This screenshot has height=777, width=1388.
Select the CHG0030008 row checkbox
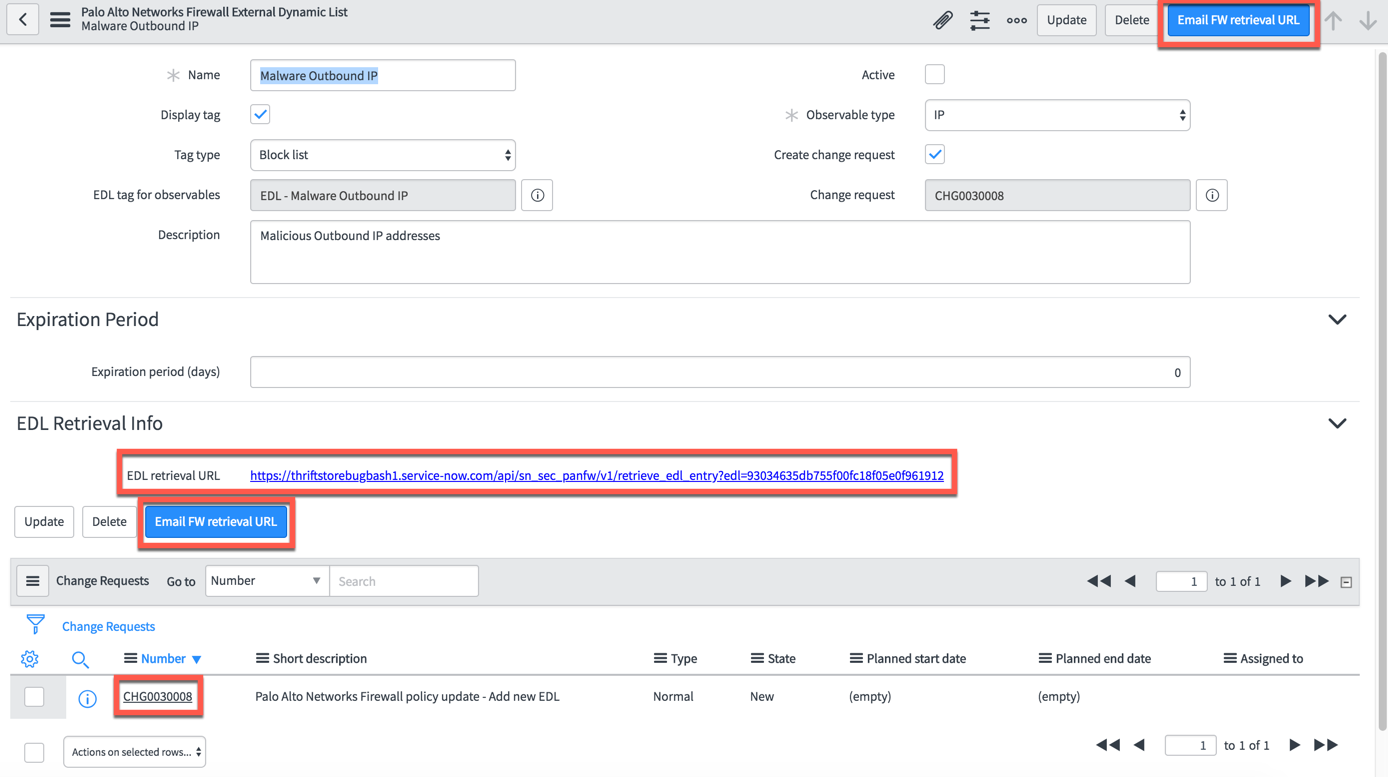click(x=34, y=697)
